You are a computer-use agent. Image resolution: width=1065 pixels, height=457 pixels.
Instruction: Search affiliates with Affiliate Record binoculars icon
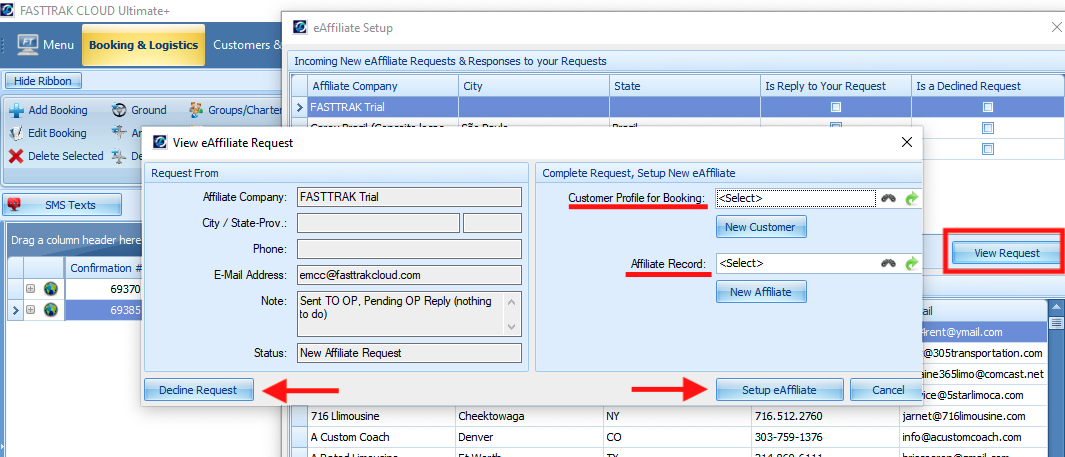(x=888, y=263)
